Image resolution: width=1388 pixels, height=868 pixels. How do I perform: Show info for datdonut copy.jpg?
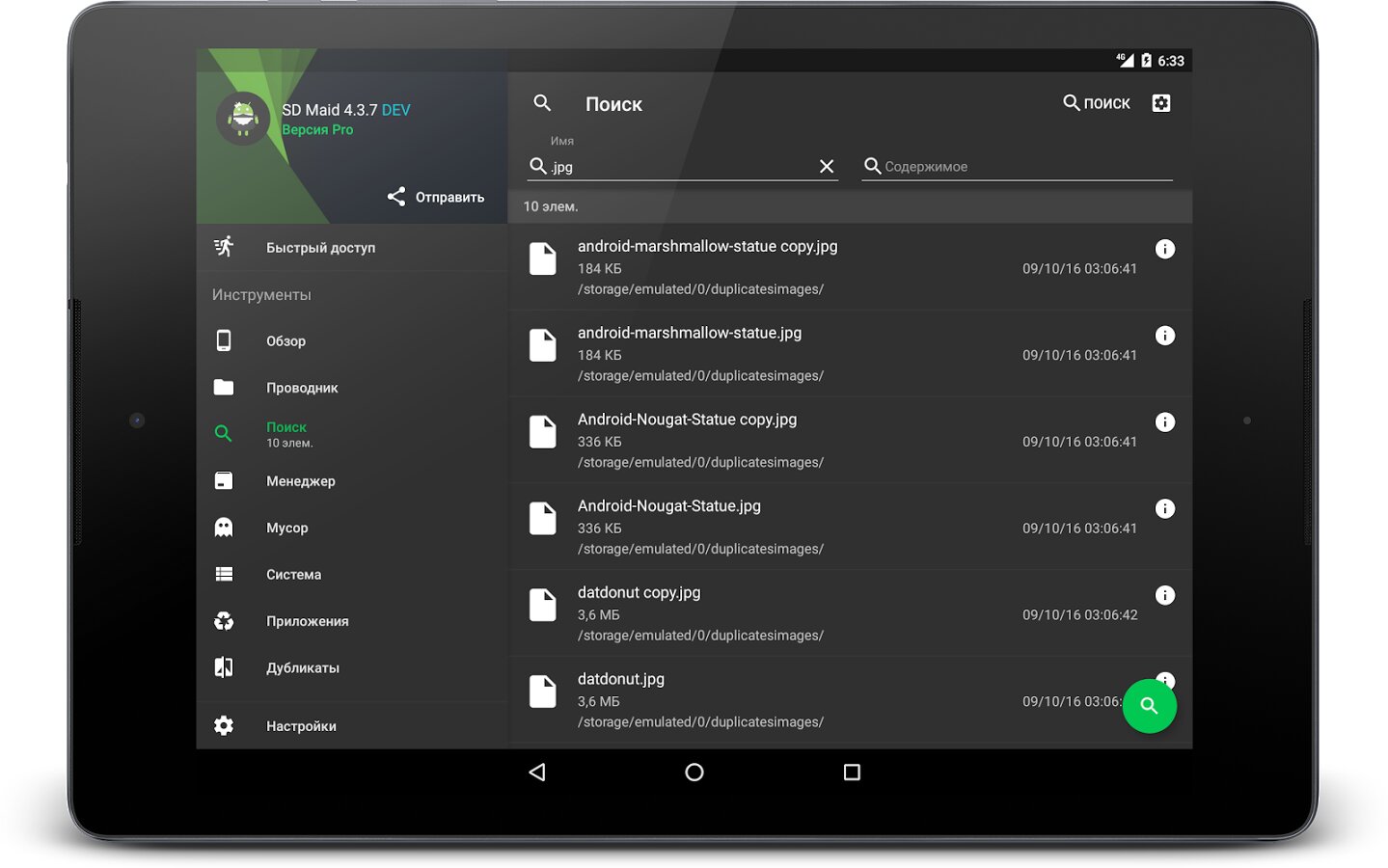[1164, 596]
